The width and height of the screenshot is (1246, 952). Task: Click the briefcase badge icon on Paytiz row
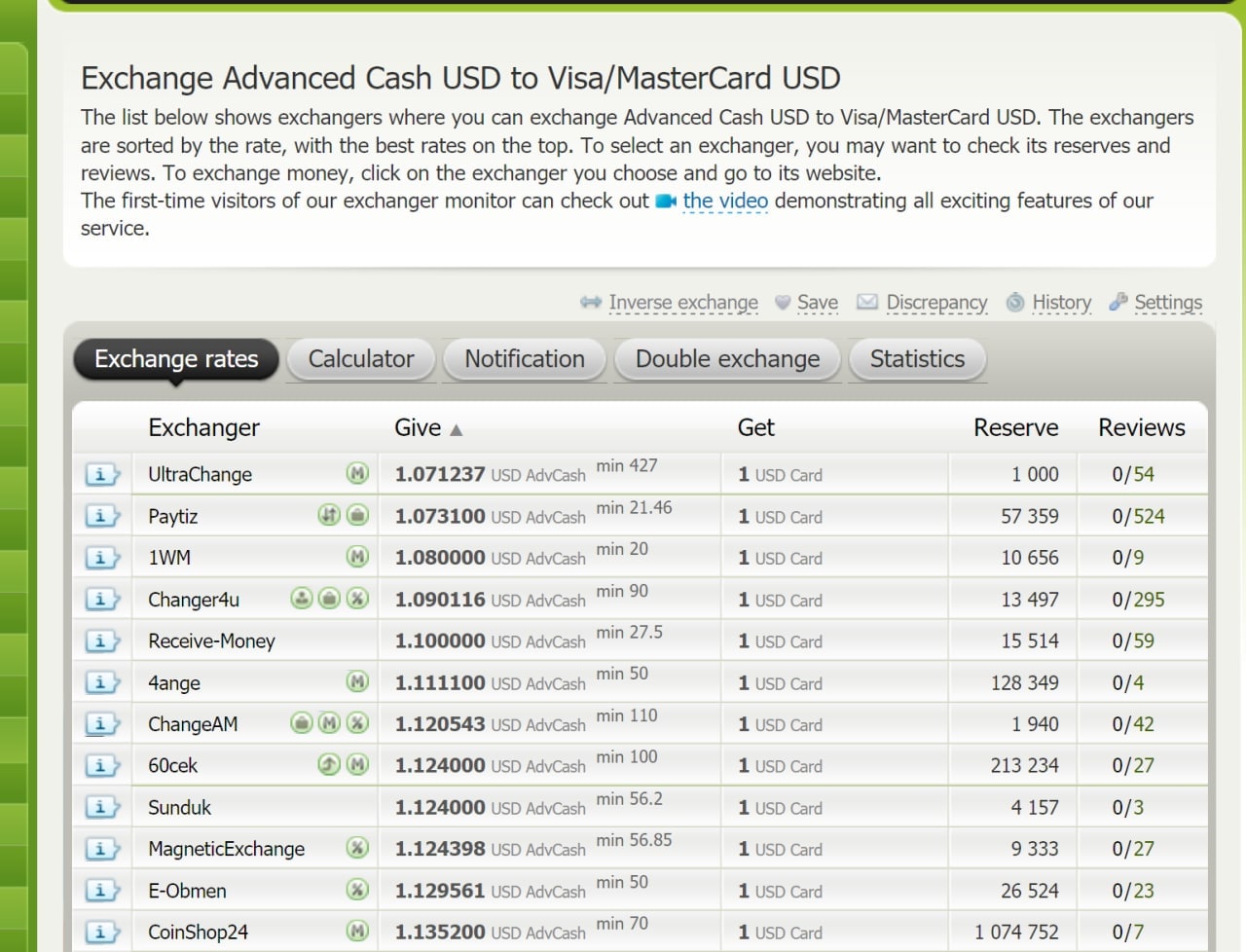357,515
